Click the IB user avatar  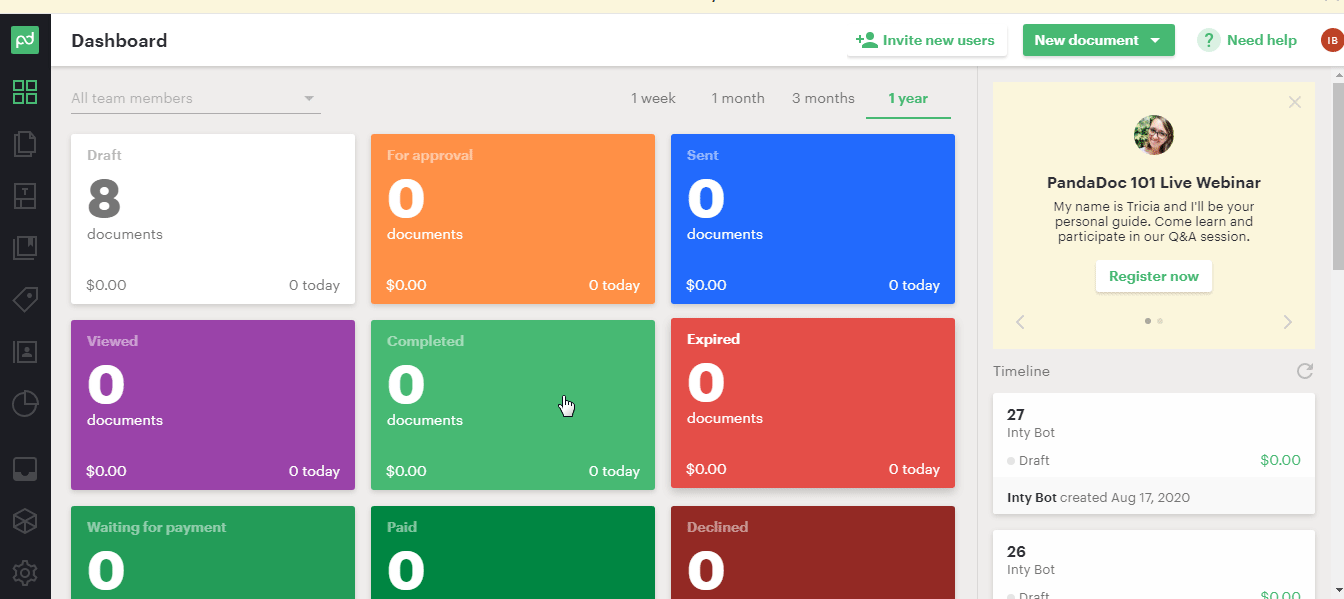point(1332,40)
